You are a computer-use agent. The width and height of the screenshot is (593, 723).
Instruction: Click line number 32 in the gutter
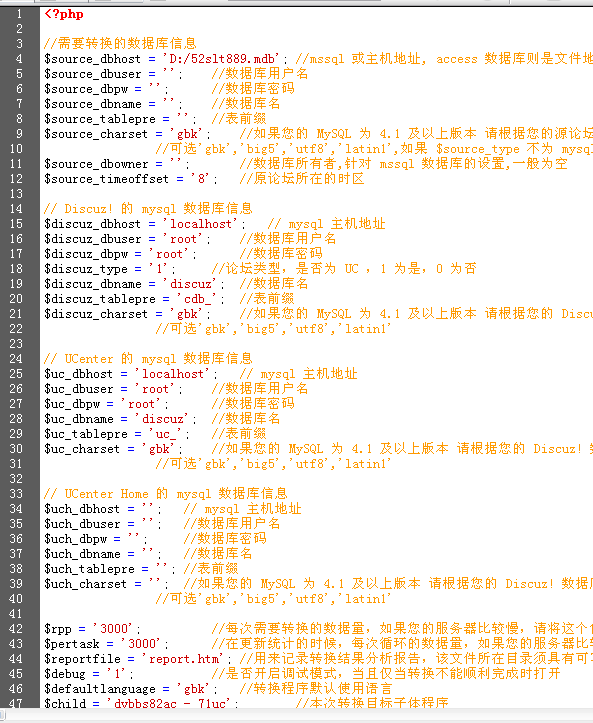tap(16, 479)
